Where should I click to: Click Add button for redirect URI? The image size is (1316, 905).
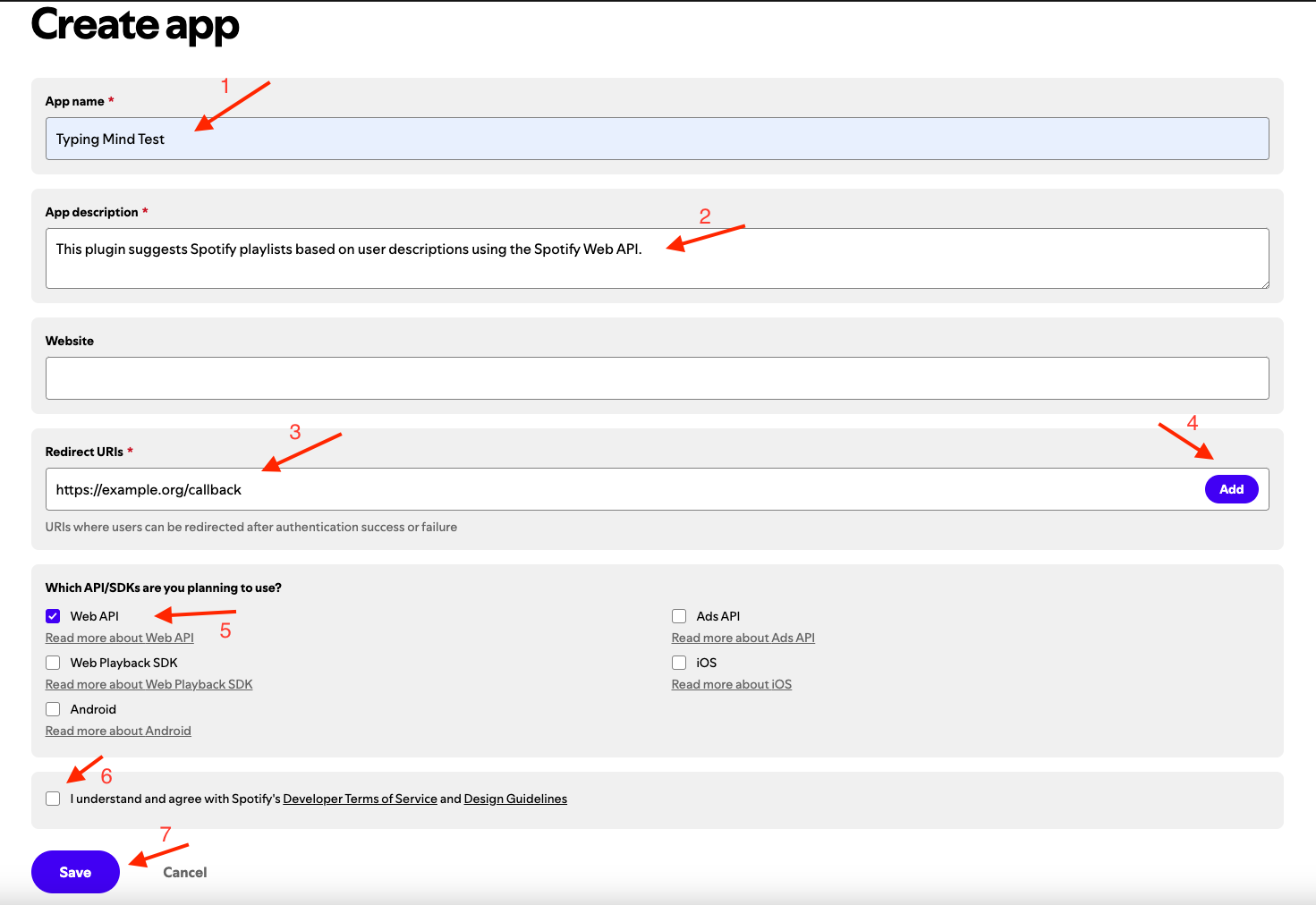pyautogui.click(x=1231, y=489)
